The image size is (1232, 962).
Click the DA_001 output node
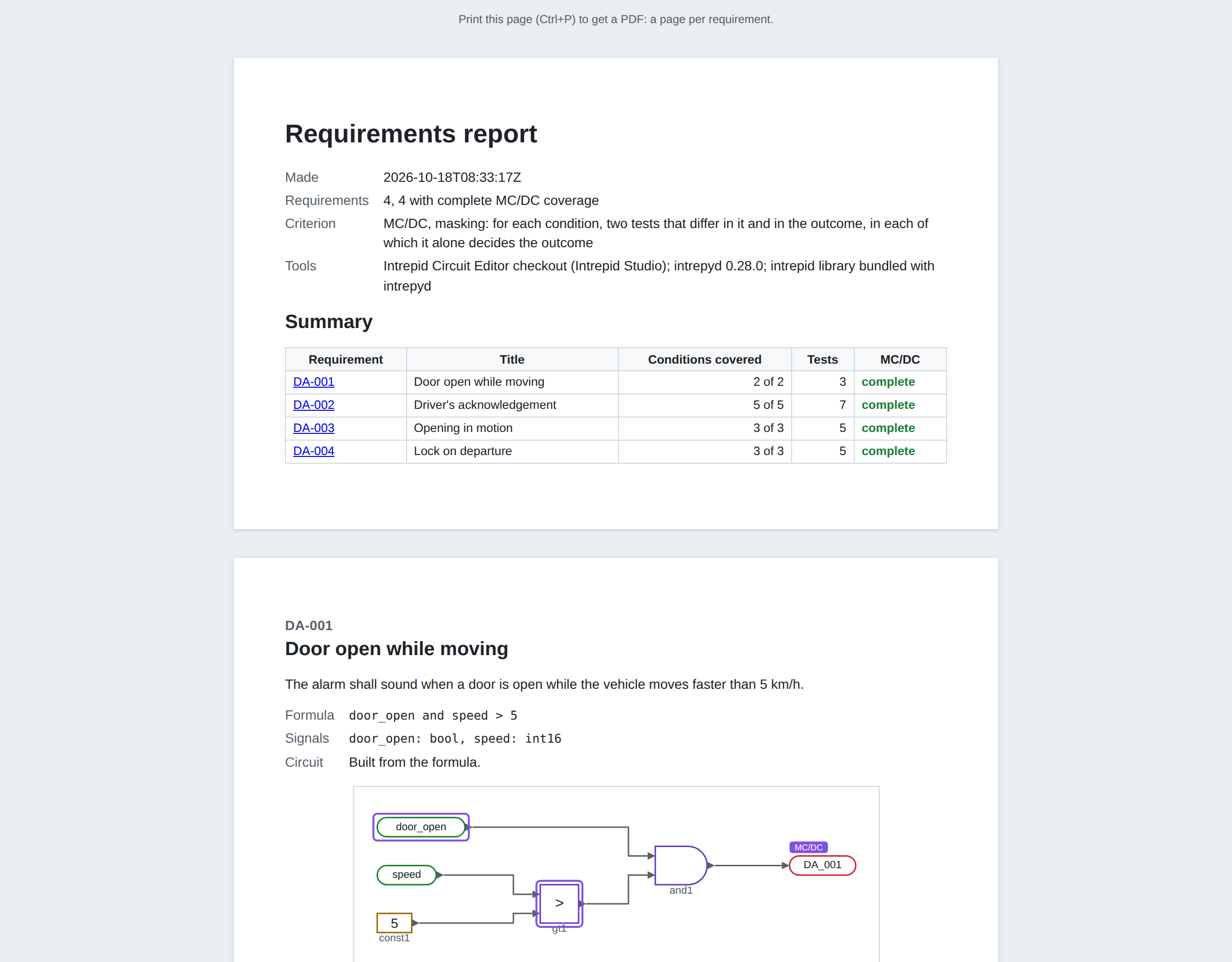click(822, 865)
